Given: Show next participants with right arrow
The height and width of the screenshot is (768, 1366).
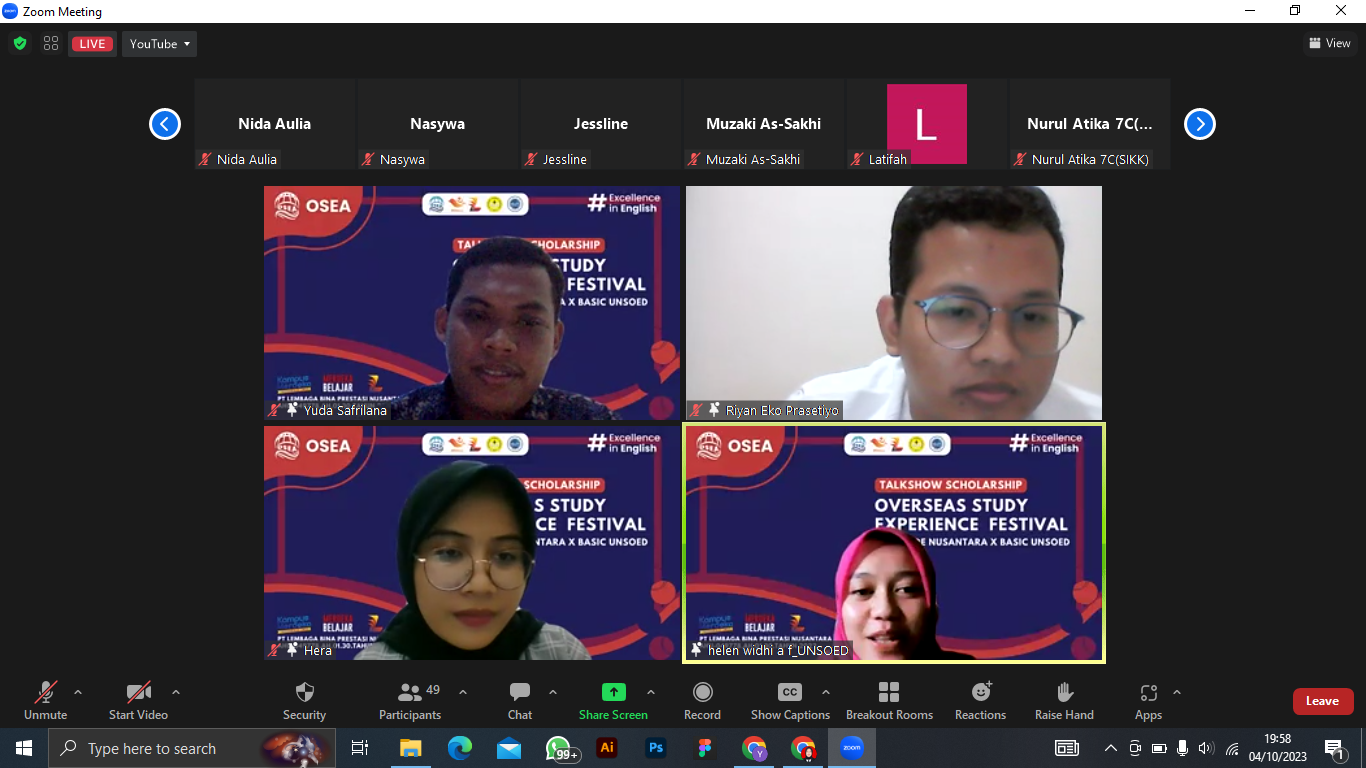Looking at the screenshot, I should click(x=1199, y=124).
